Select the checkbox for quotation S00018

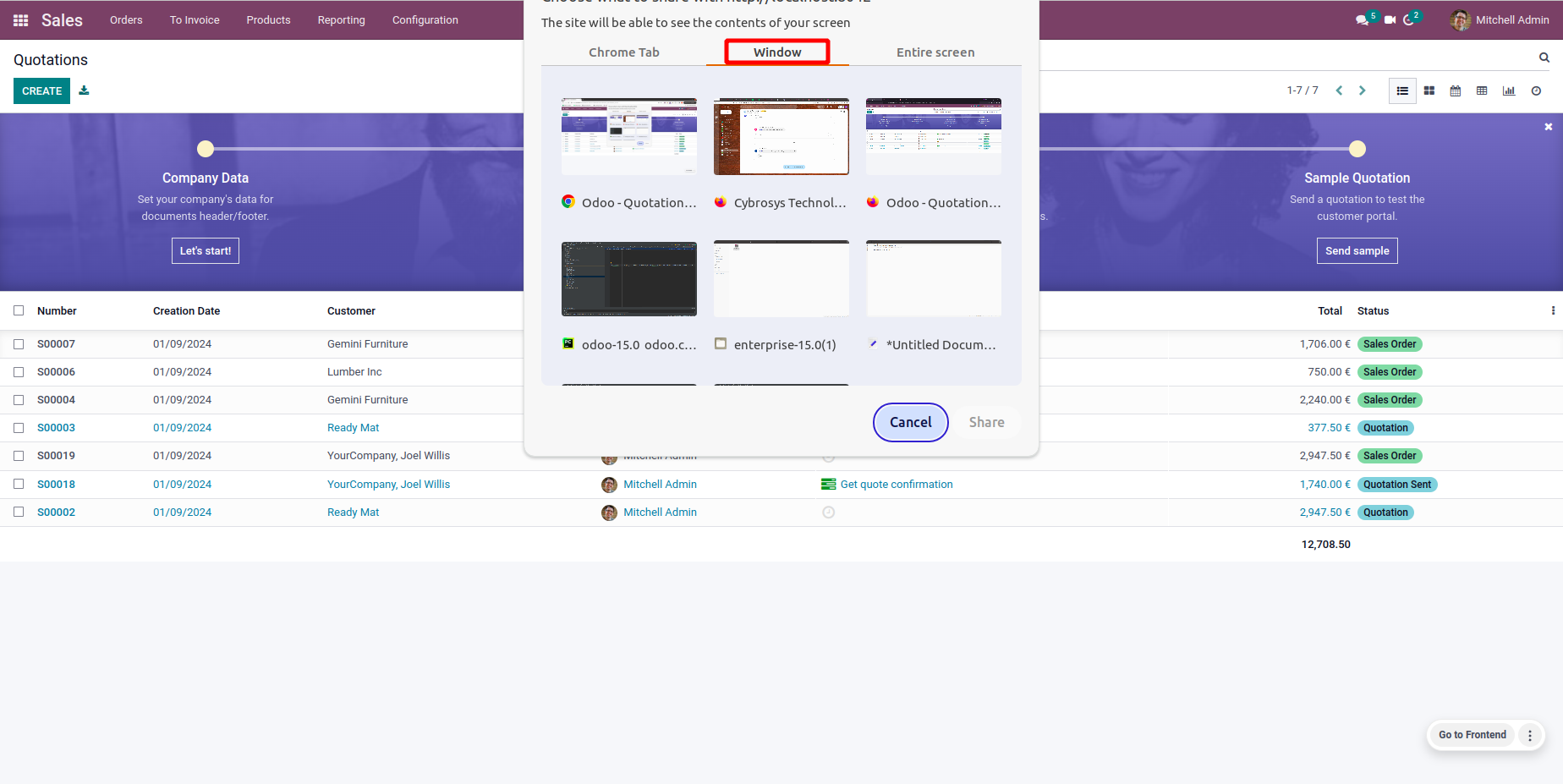tap(19, 485)
